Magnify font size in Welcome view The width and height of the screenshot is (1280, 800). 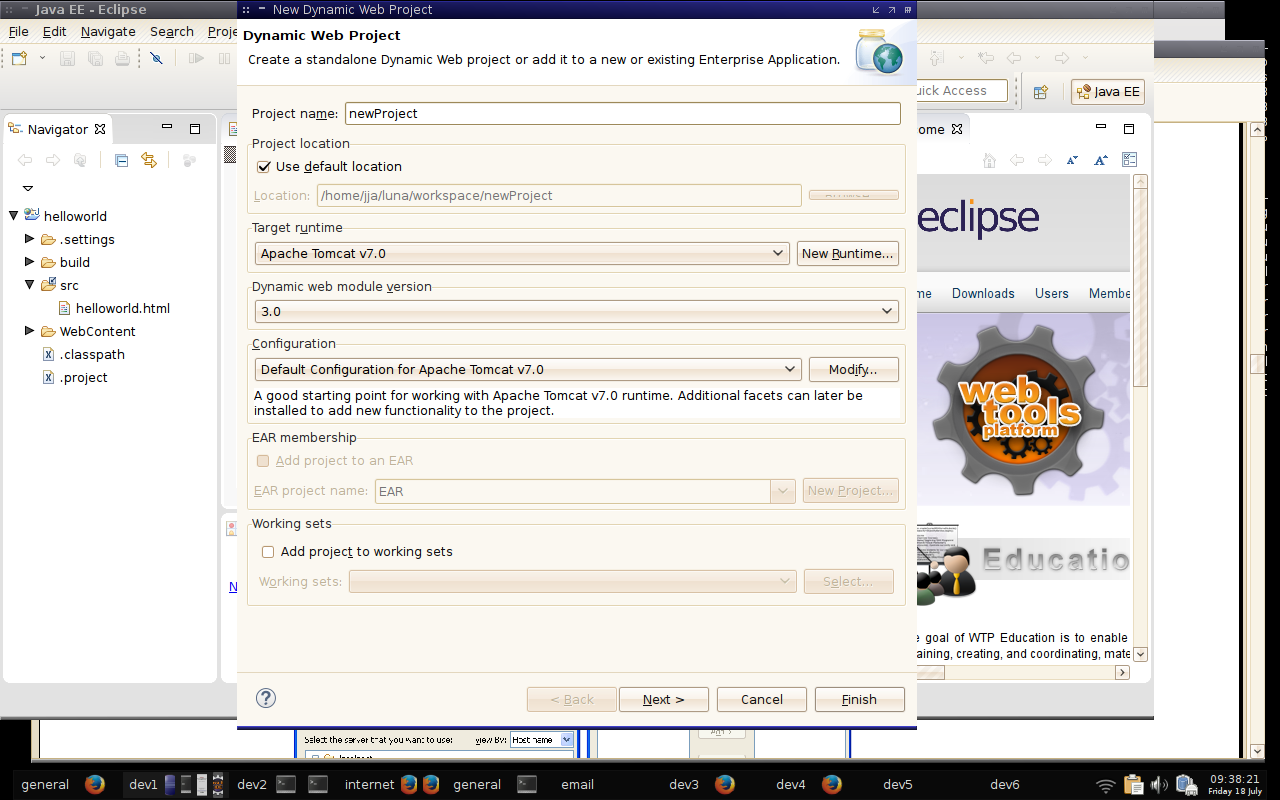(x=1101, y=160)
